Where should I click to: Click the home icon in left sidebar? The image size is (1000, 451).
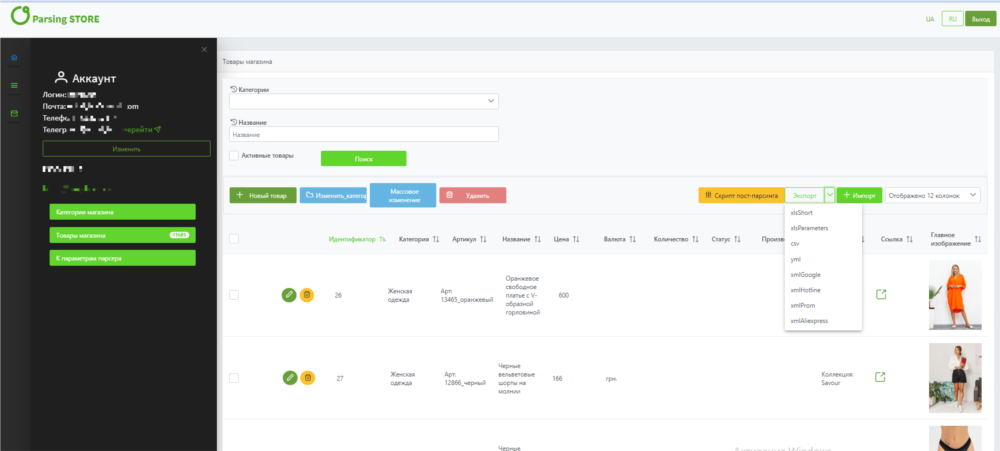(14, 57)
